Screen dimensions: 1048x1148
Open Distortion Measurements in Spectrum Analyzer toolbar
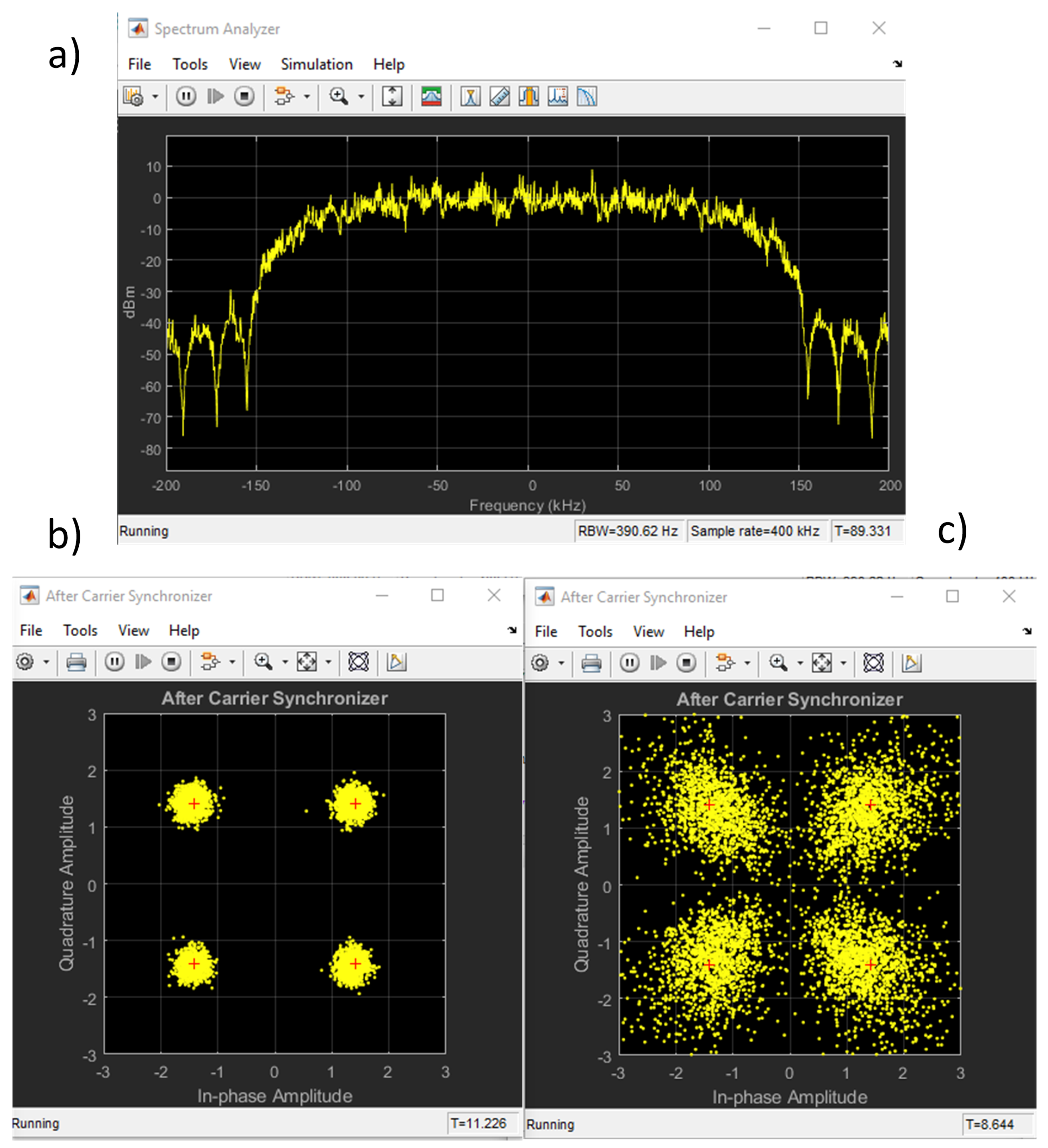click(x=558, y=96)
